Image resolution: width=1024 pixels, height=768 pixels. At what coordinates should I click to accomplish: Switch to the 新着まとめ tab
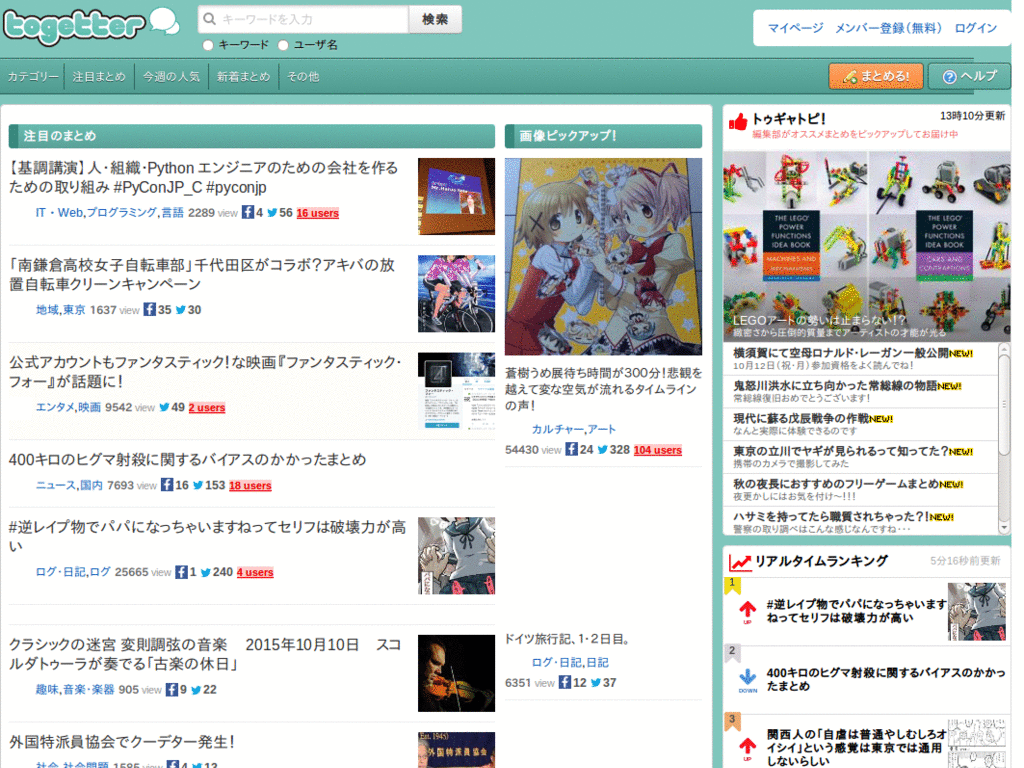(242, 76)
